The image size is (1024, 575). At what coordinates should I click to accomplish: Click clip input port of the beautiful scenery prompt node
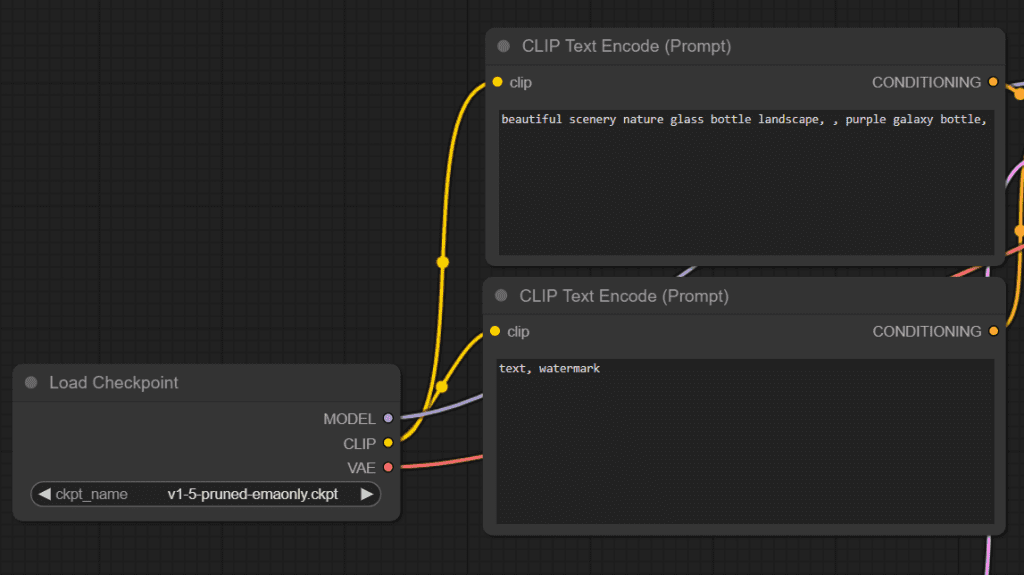pyautogui.click(x=497, y=82)
